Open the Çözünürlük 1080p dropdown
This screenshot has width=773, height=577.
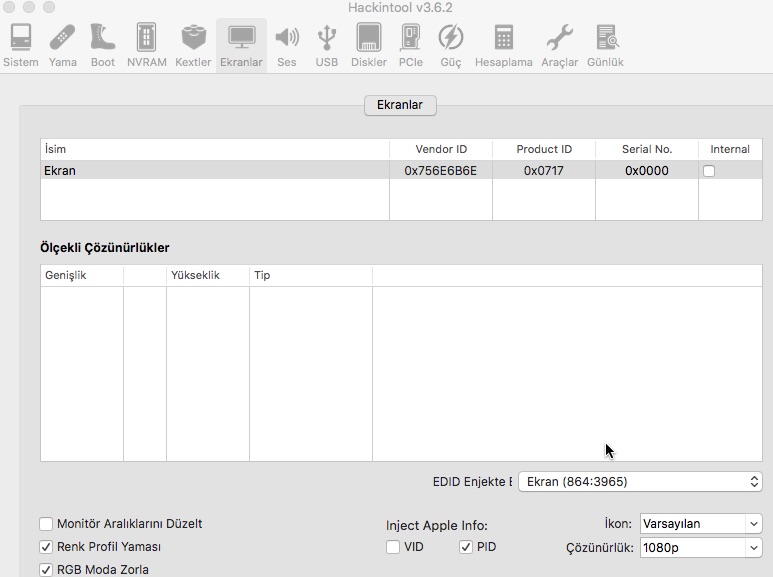[x=700, y=548]
